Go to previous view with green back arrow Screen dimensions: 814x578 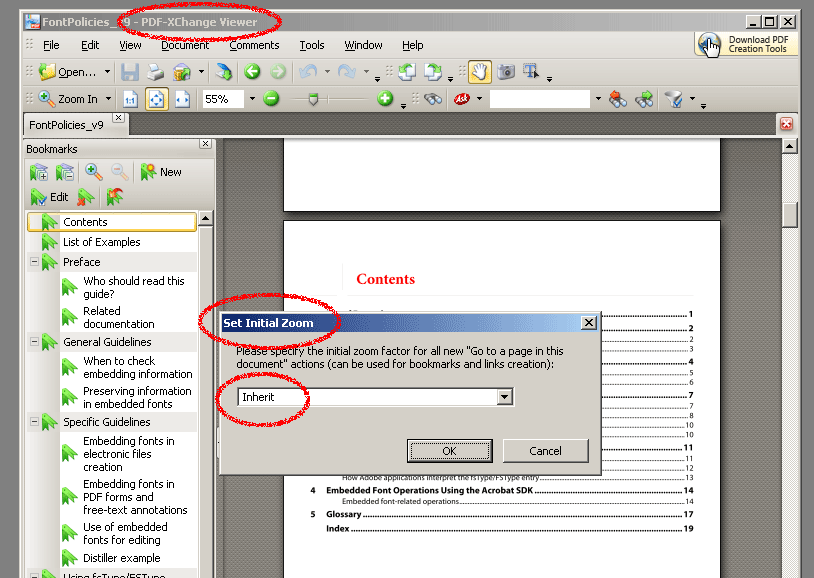click(252, 72)
